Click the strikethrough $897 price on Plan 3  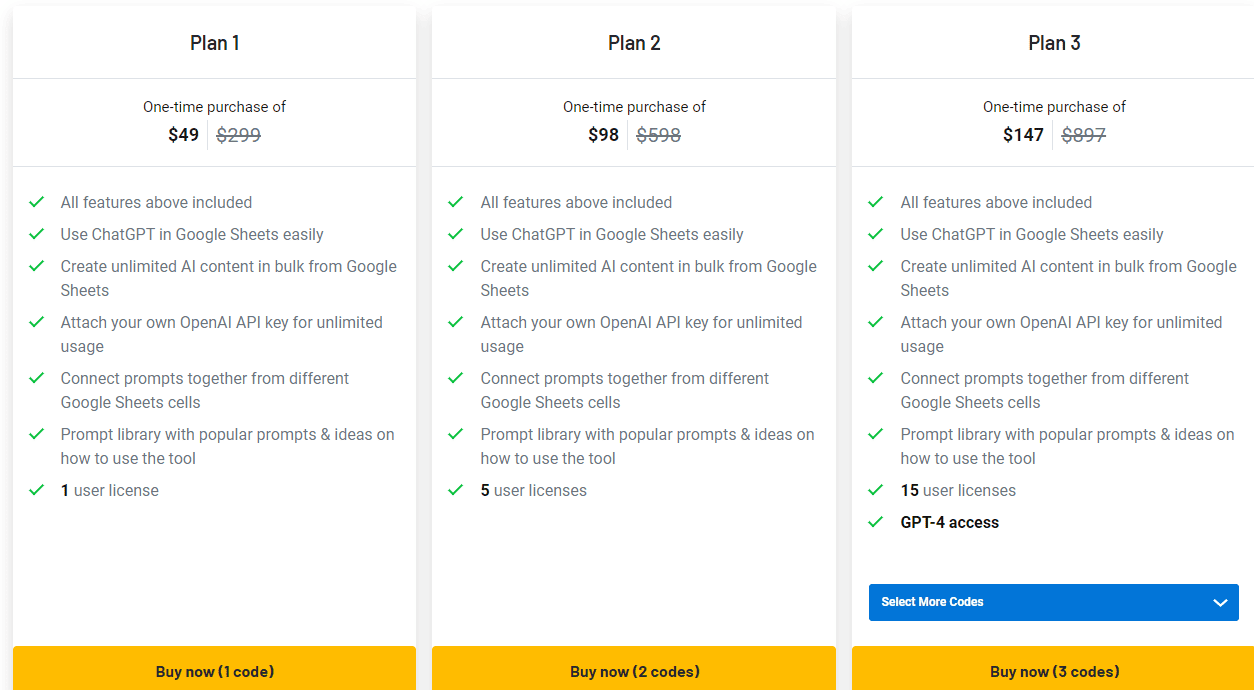(x=1083, y=134)
